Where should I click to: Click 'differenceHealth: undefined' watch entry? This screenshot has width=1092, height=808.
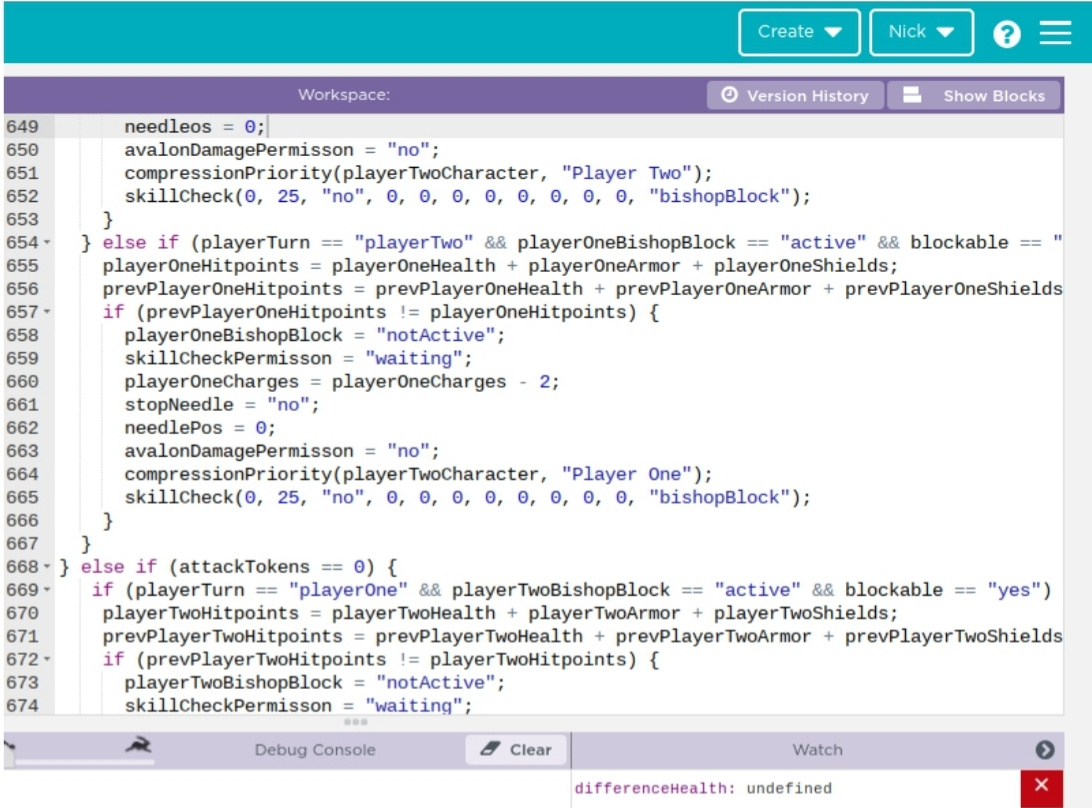point(703,788)
